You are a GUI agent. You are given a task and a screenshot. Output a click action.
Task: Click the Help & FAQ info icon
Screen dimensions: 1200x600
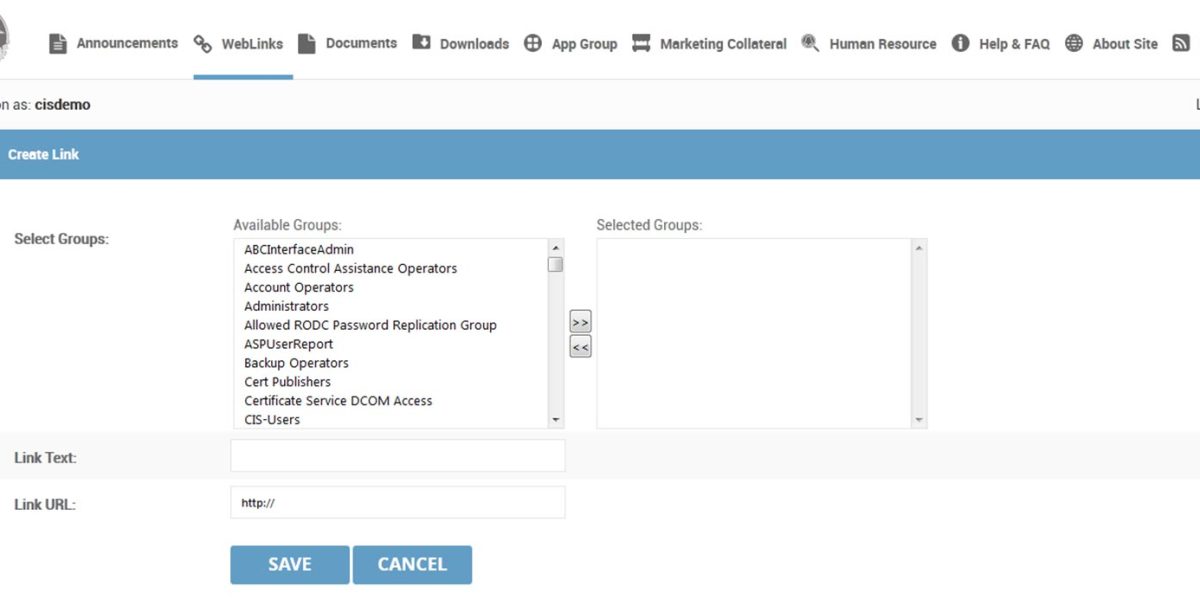960,42
